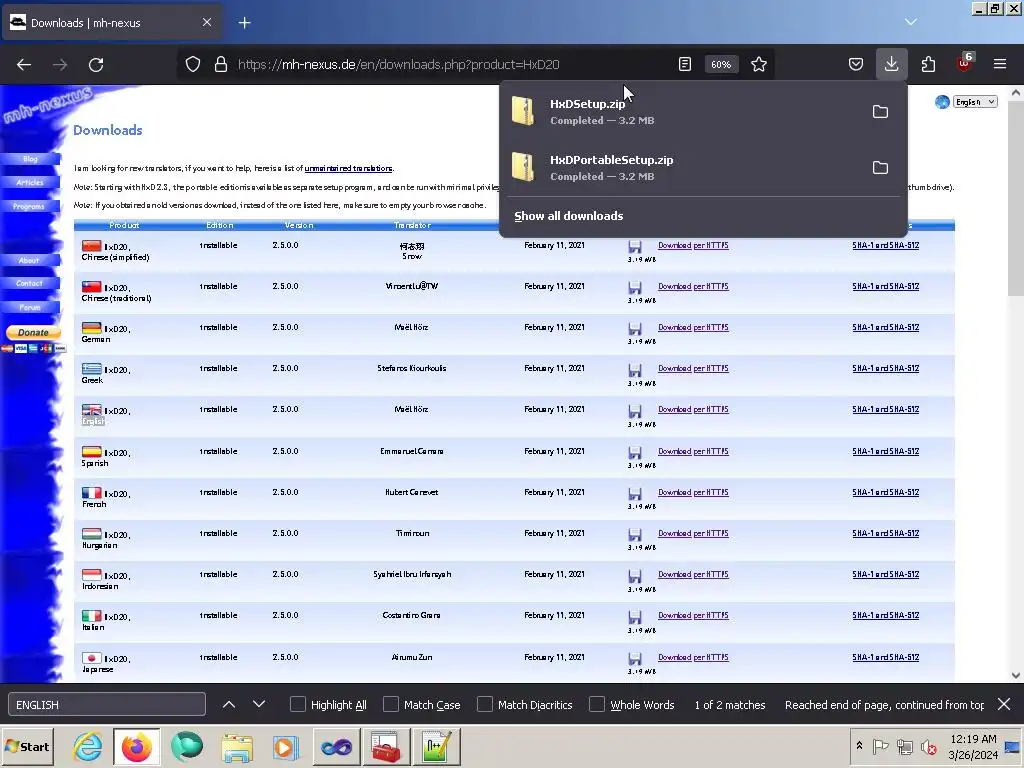
Task: Download per HTTPS for Hungarian version
Action: click(x=693, y=534)
